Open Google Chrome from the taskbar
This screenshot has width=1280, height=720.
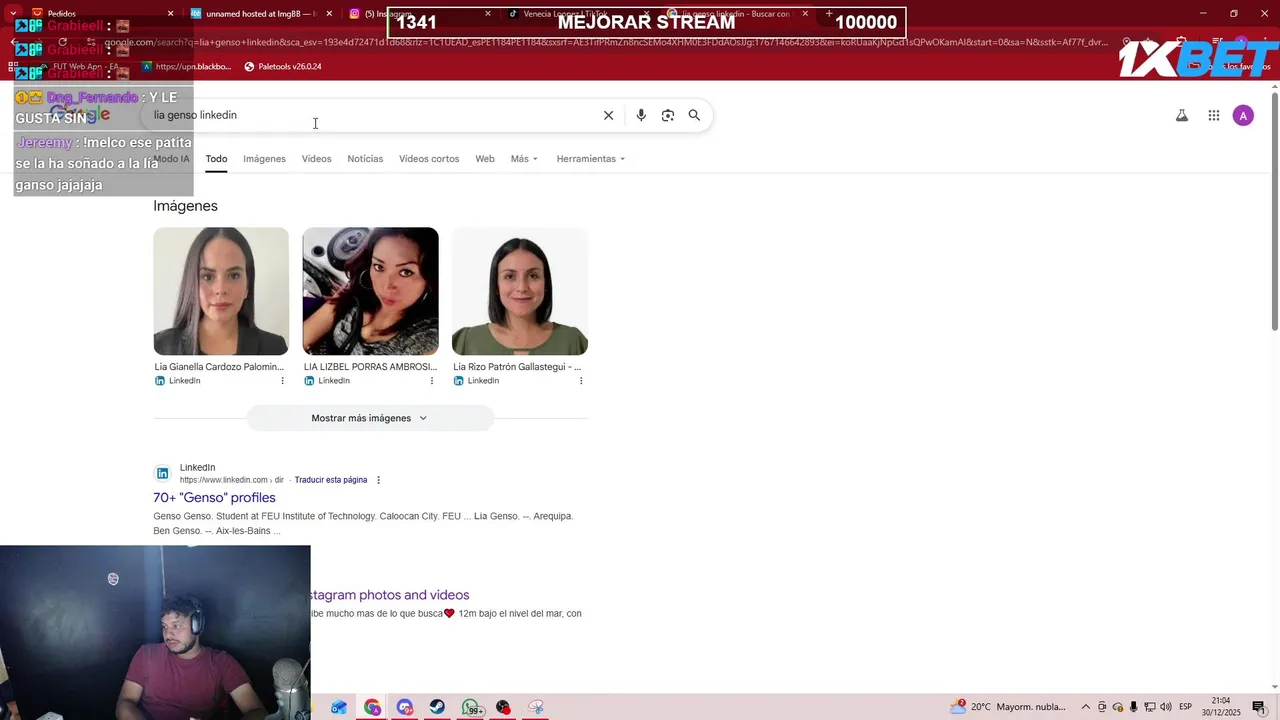pyautogui.click(x=372, y=707)
